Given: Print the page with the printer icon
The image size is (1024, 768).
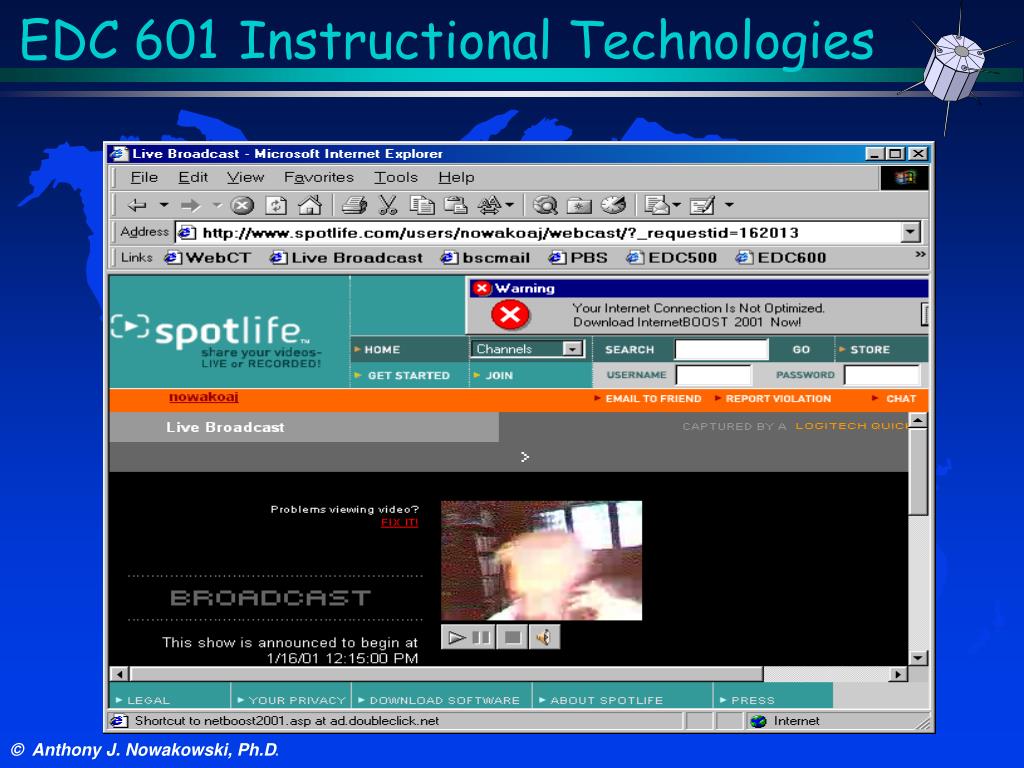Looking at the screenshot, I should (x=355, y=206).
